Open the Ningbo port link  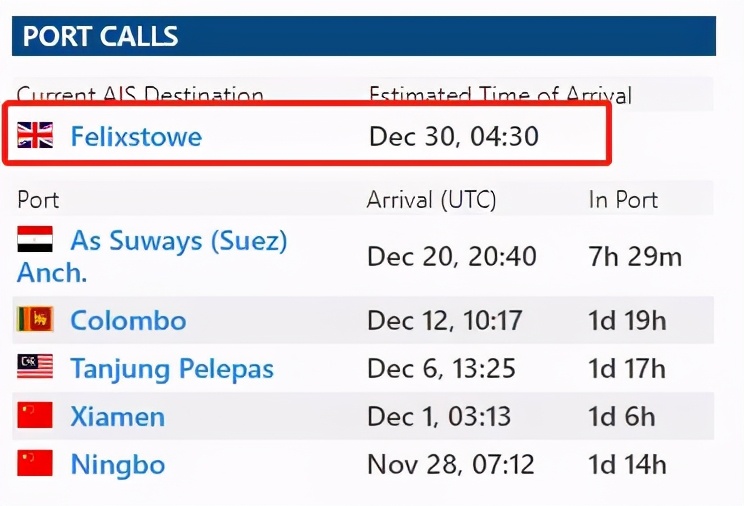[118, 465]
